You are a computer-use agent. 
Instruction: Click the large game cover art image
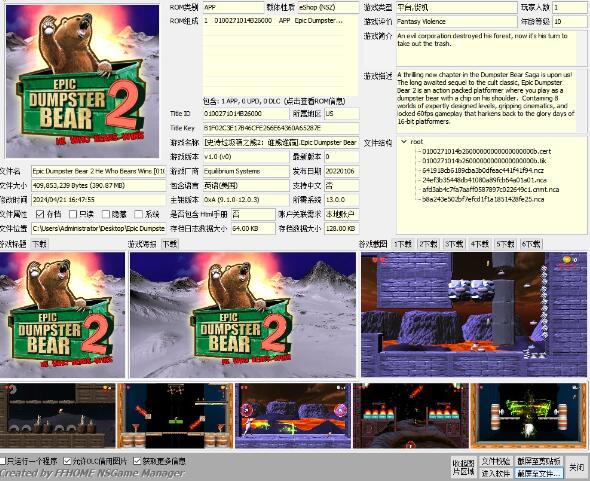(x=82, y=81)
